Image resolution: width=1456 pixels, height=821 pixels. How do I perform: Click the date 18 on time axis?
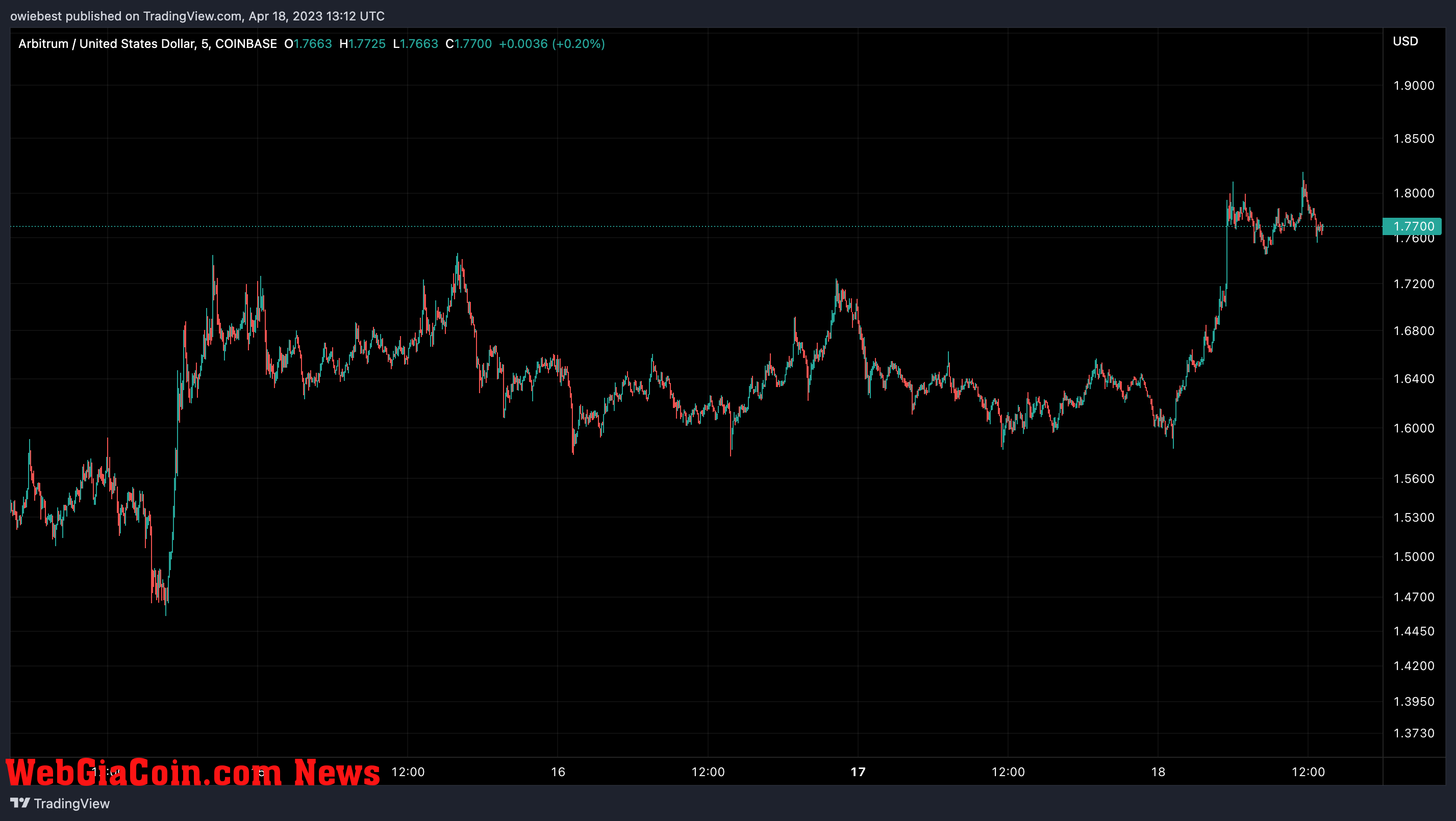1158,772
